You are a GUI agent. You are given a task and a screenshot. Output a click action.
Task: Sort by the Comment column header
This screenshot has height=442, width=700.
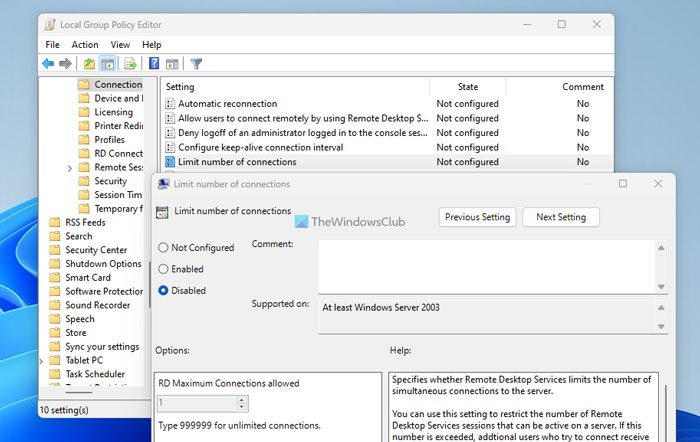pyautogui.click(x=583, y=87)
